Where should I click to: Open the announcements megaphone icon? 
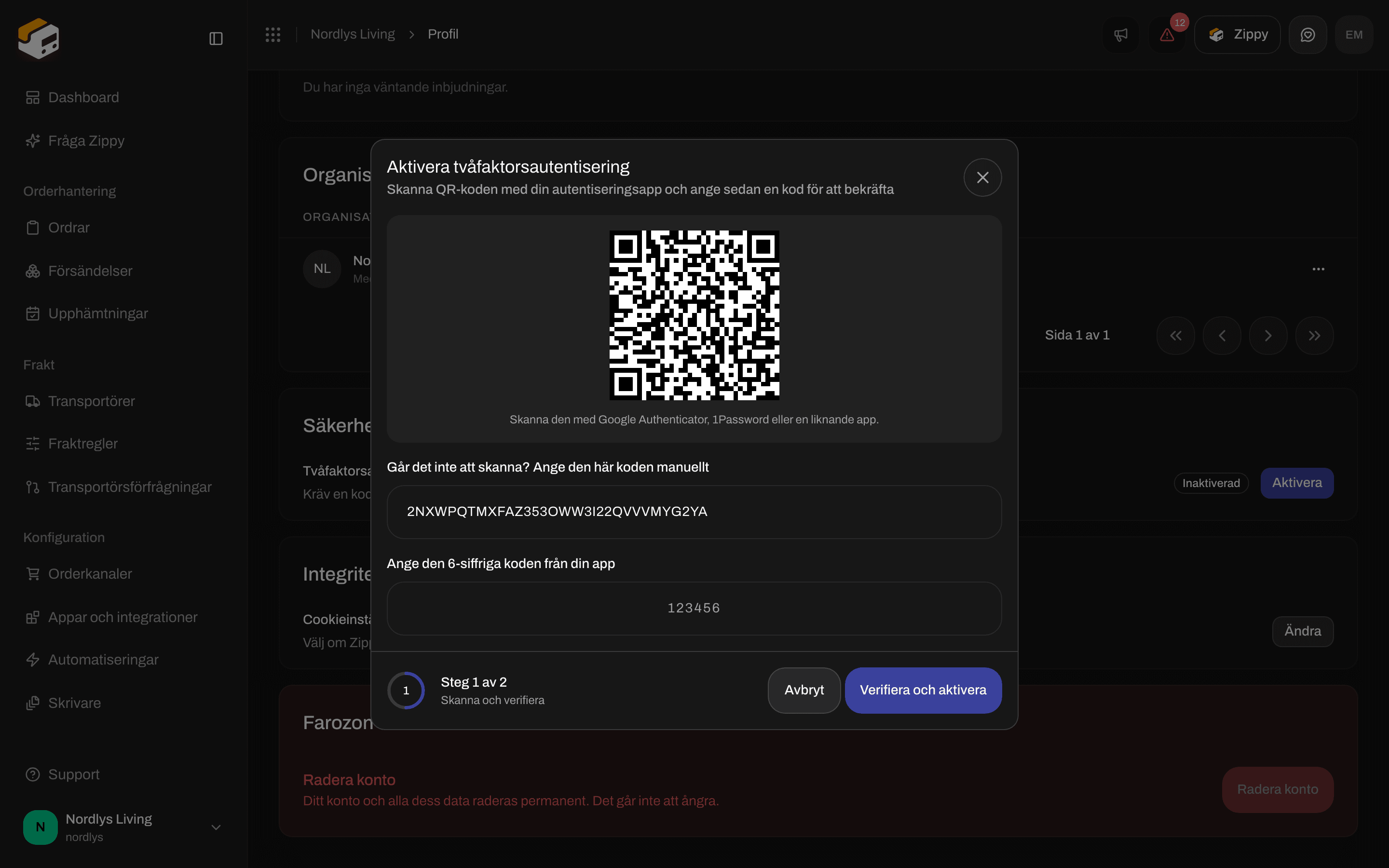1120,34
